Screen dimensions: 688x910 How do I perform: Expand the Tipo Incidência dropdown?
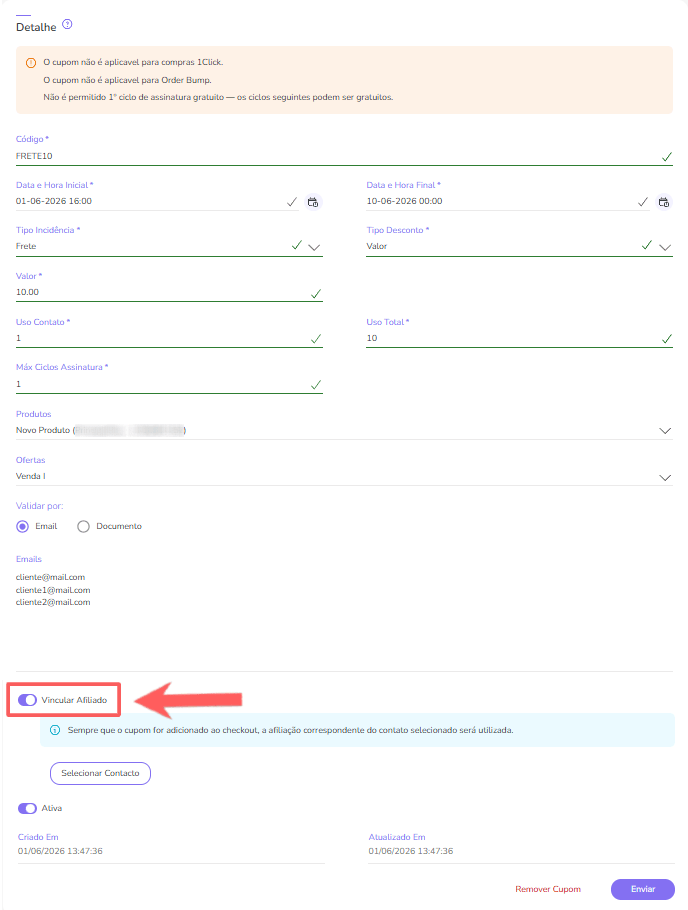click(314, 247)
